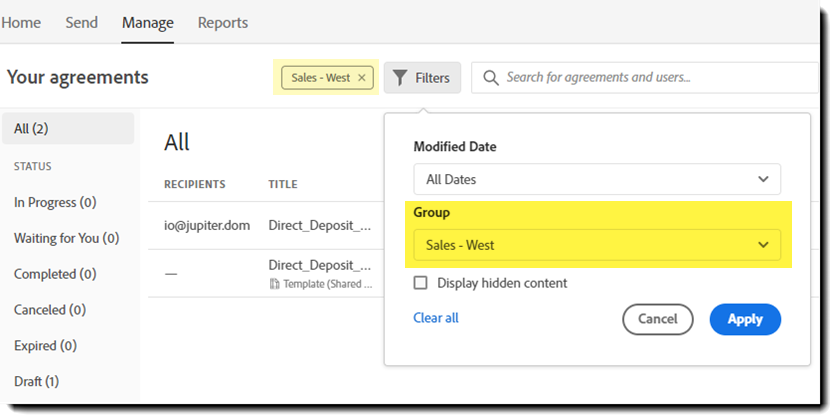Click the template icon under Direct_Deposit

(274, 284)
